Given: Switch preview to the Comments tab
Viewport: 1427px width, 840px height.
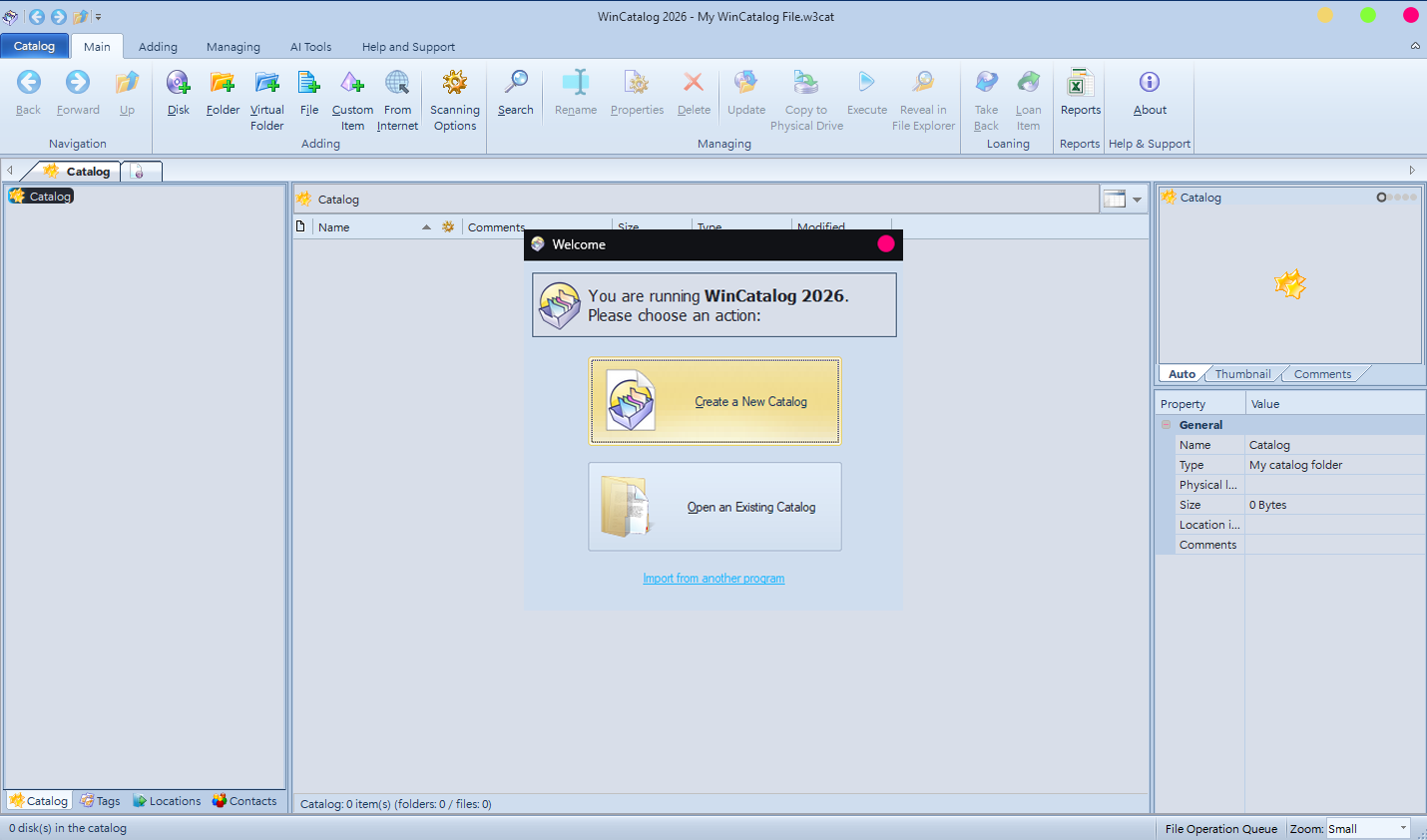Looking at the screenshot, I should [1322, 374].
